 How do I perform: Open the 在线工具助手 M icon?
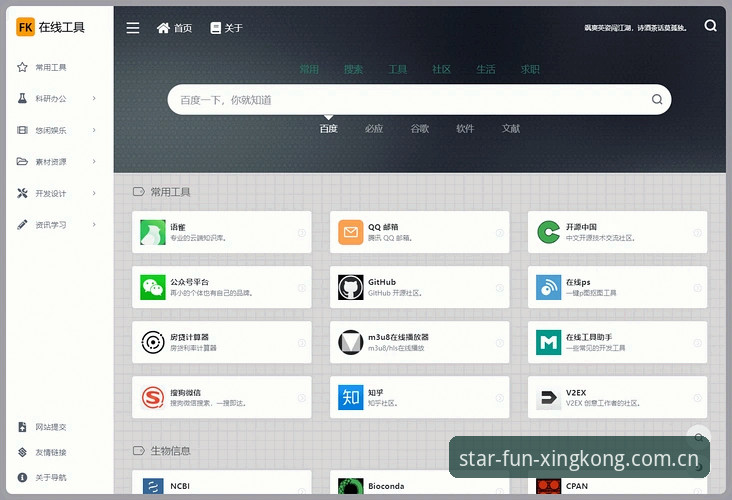(549, 343)
